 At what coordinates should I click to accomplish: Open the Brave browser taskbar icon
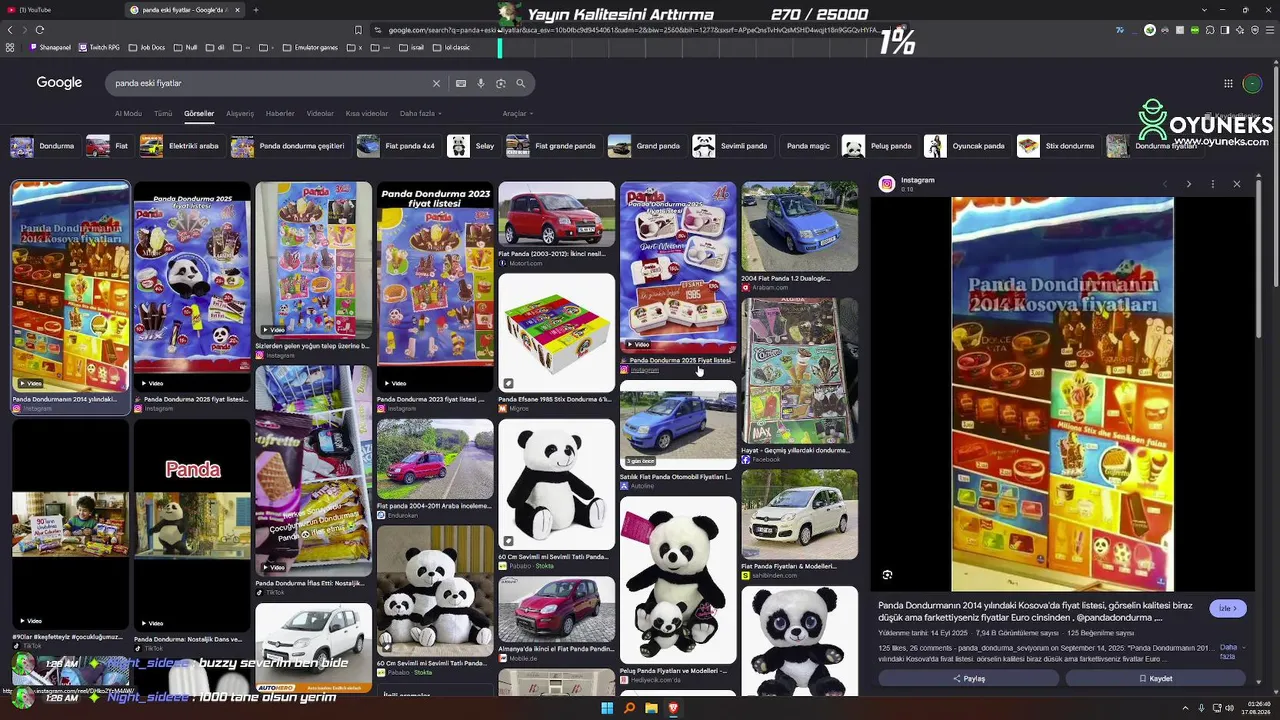tap(673, 708)
